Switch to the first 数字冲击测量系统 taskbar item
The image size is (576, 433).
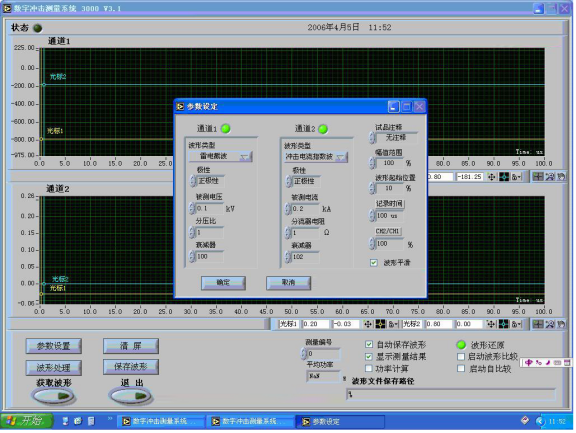[x=161, y=422]
